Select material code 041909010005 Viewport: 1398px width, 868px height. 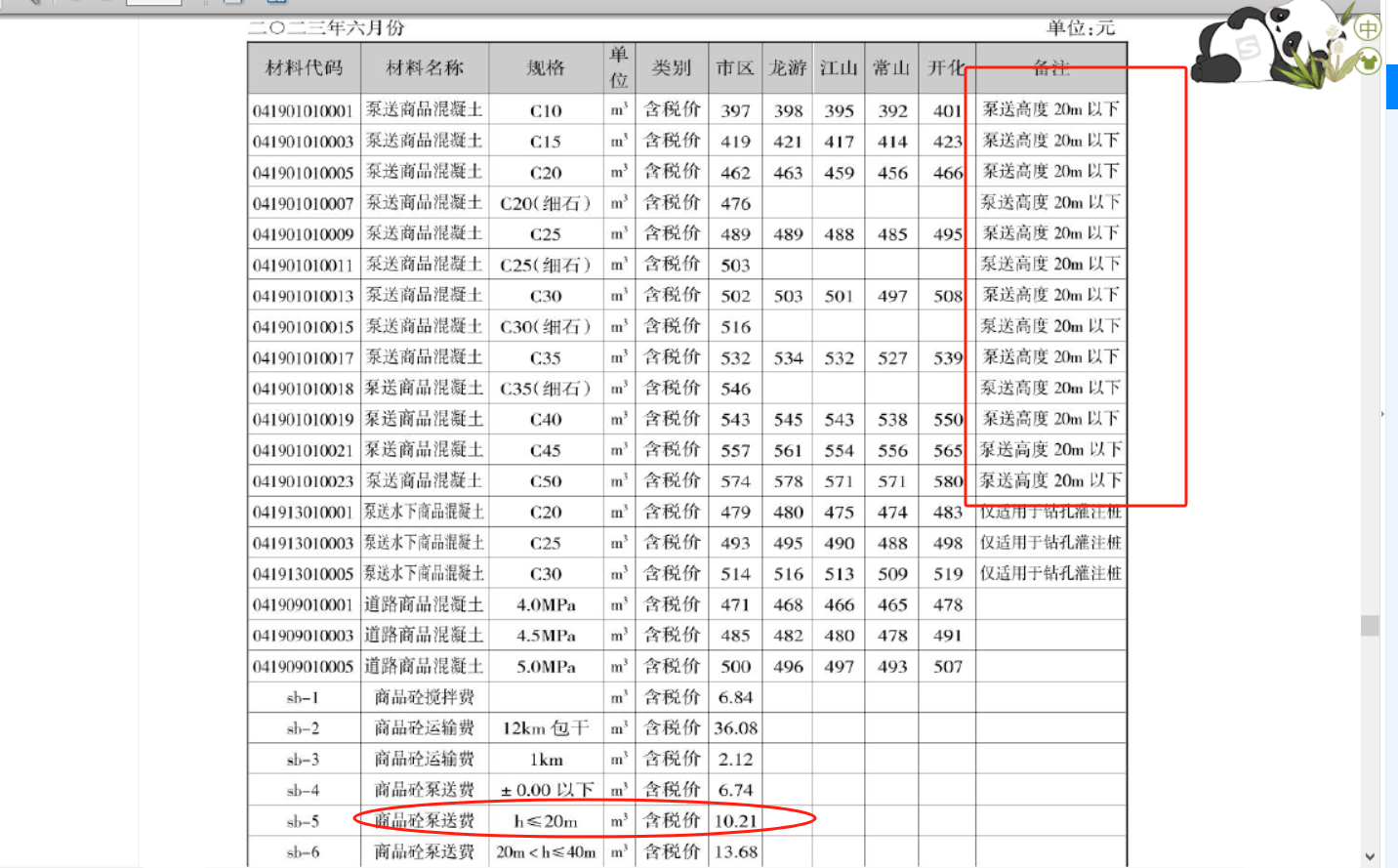tap(303, 667)
